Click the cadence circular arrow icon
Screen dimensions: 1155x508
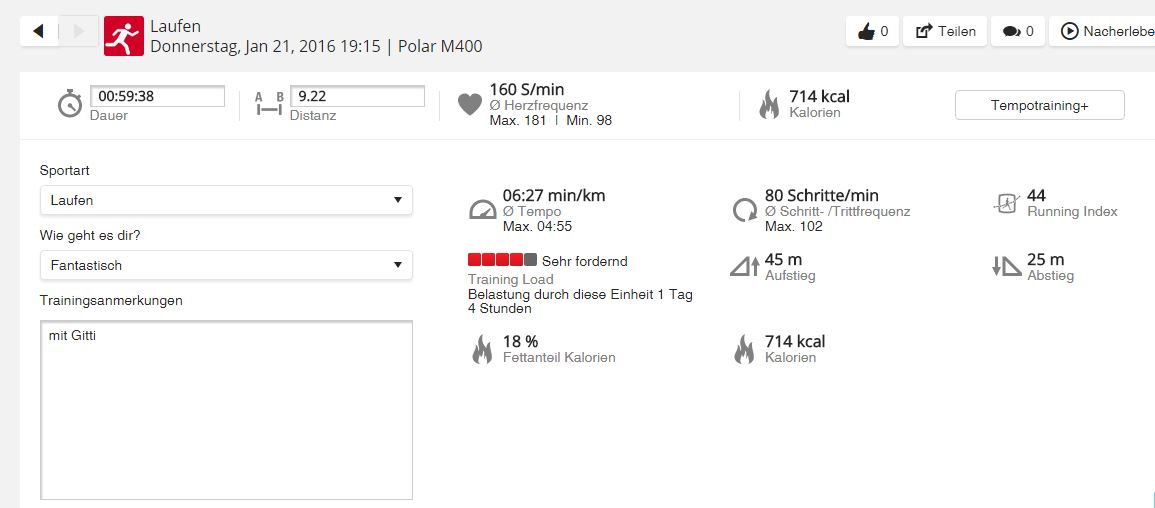click(745, 210)
